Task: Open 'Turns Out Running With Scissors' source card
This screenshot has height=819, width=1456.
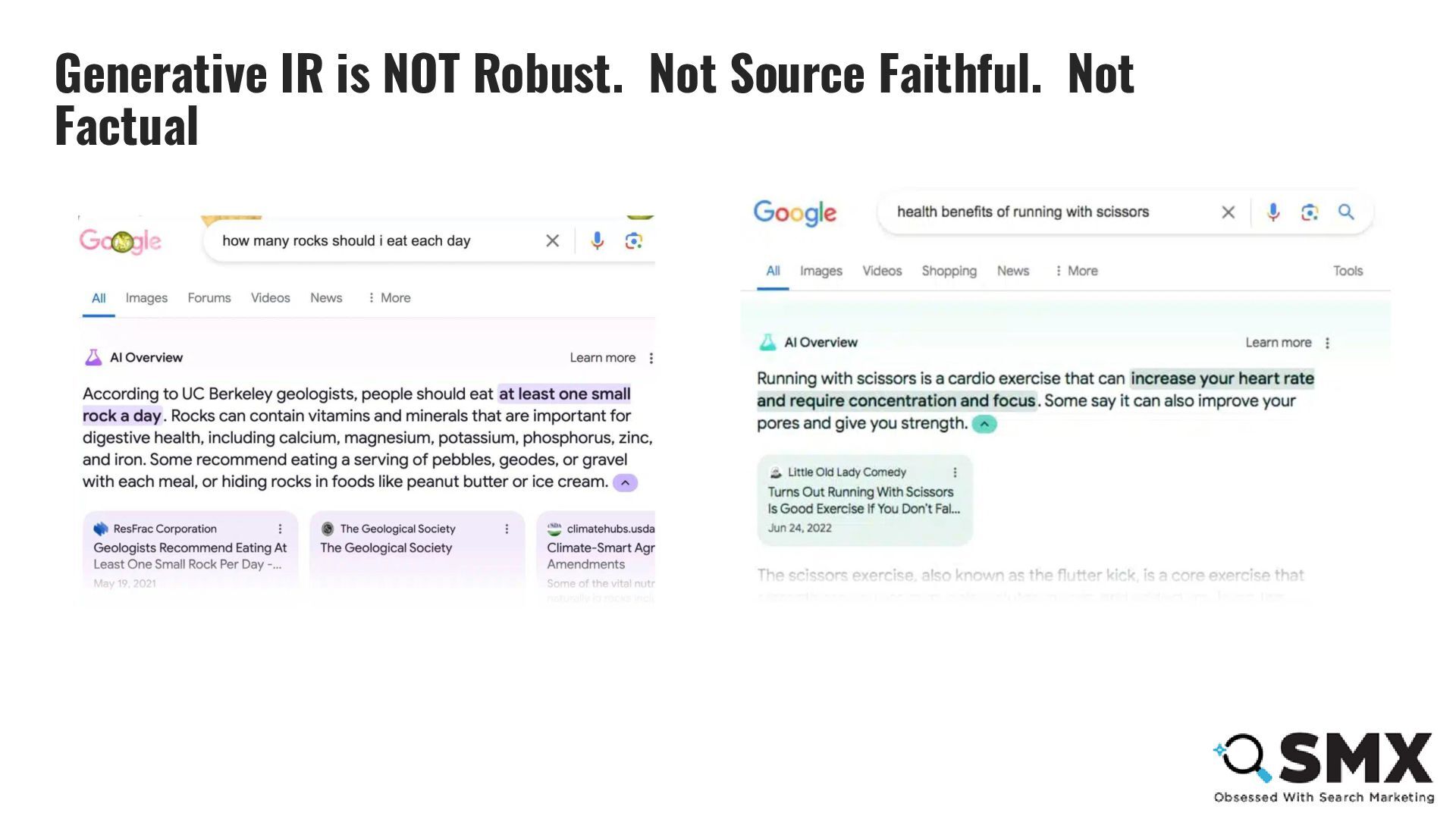Action: click(x=864, y=500)
